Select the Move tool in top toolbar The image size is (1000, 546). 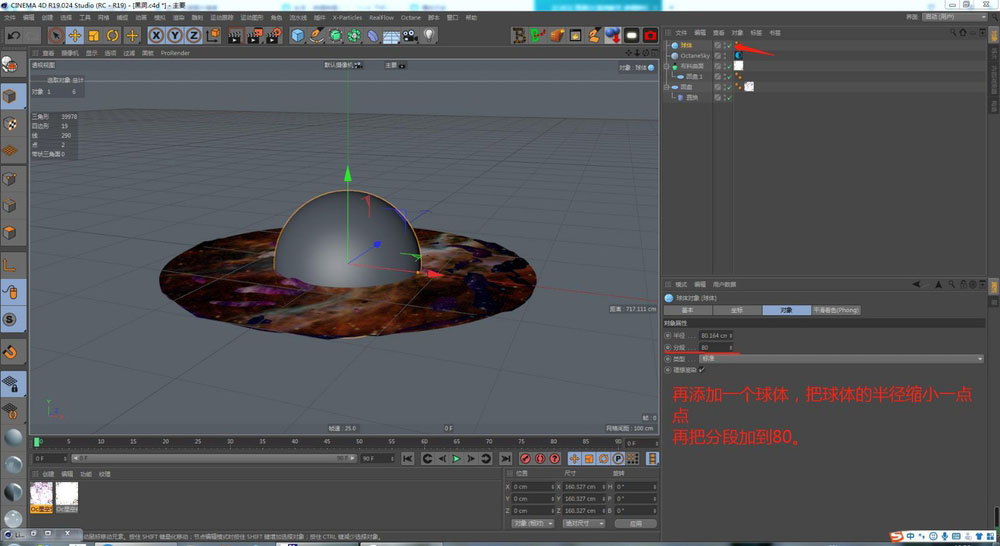[x=74, y=36]
